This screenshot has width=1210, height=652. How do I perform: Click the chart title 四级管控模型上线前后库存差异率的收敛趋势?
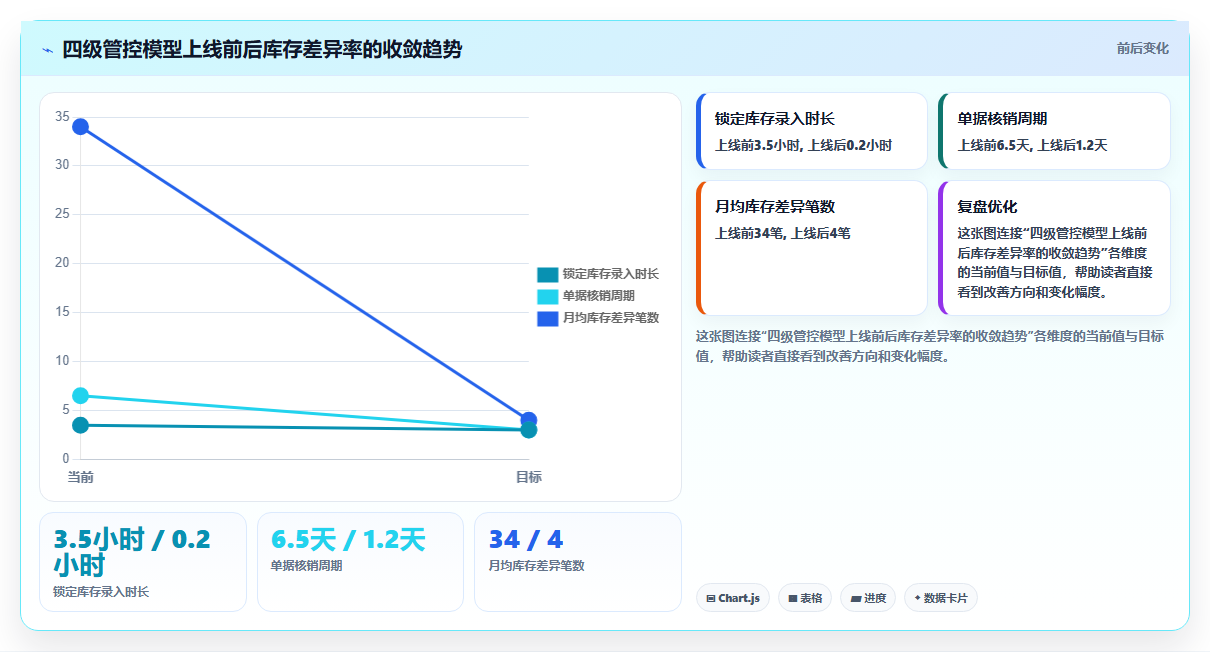pyautogui.click(x=262, y=50)
